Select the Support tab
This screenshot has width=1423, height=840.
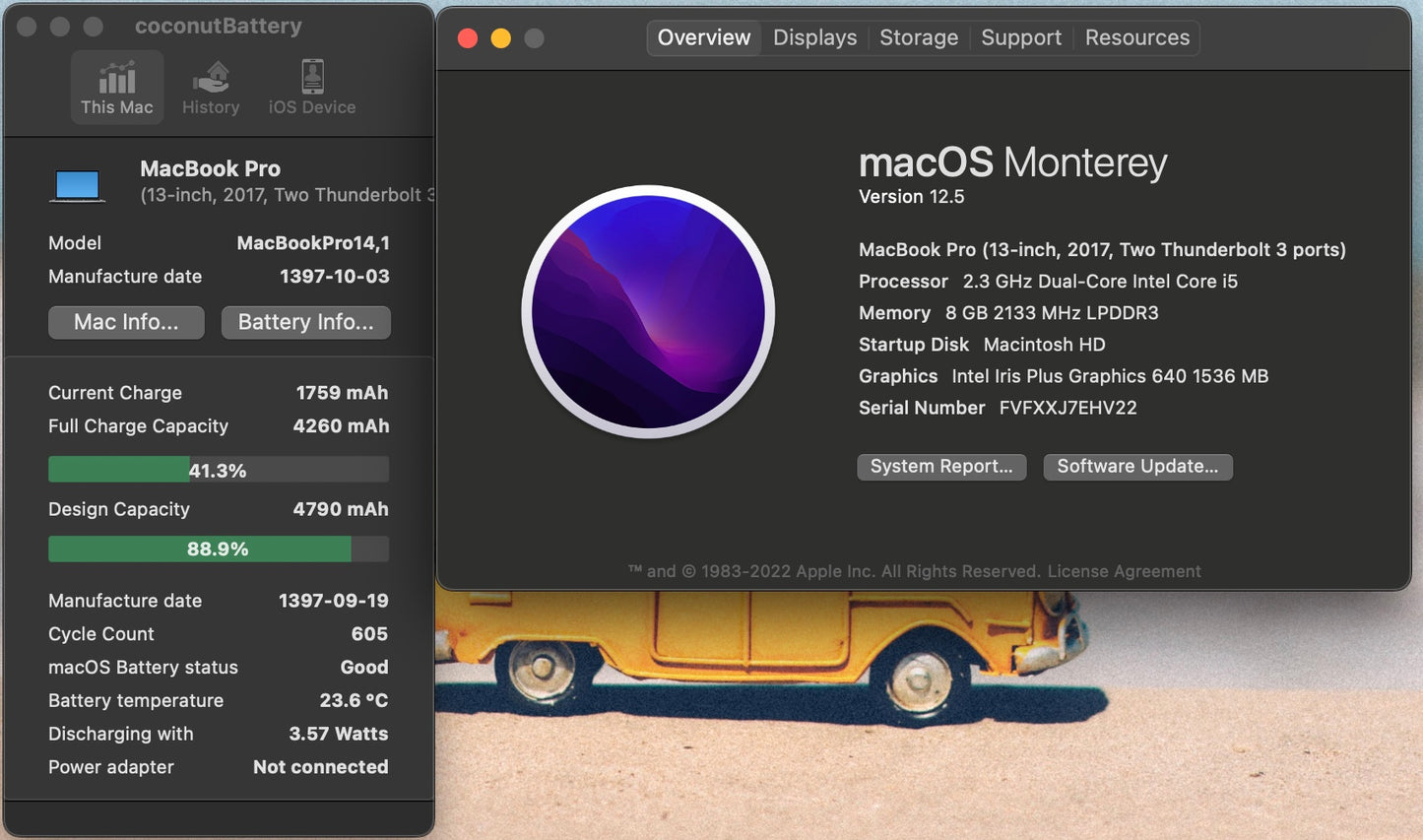(x=1021, y=37)
